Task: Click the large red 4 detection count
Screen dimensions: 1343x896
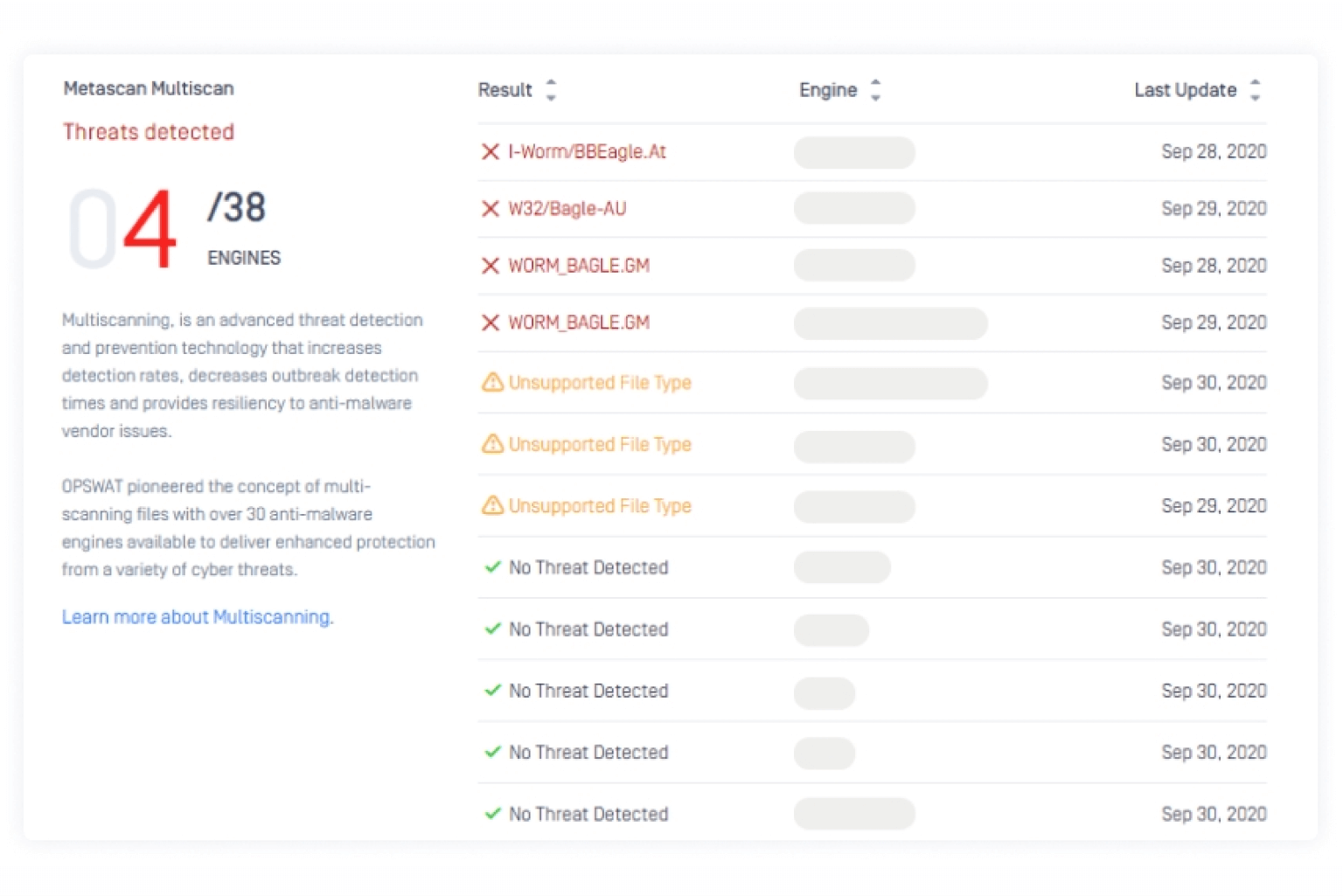Action: (x=150, y=229)
